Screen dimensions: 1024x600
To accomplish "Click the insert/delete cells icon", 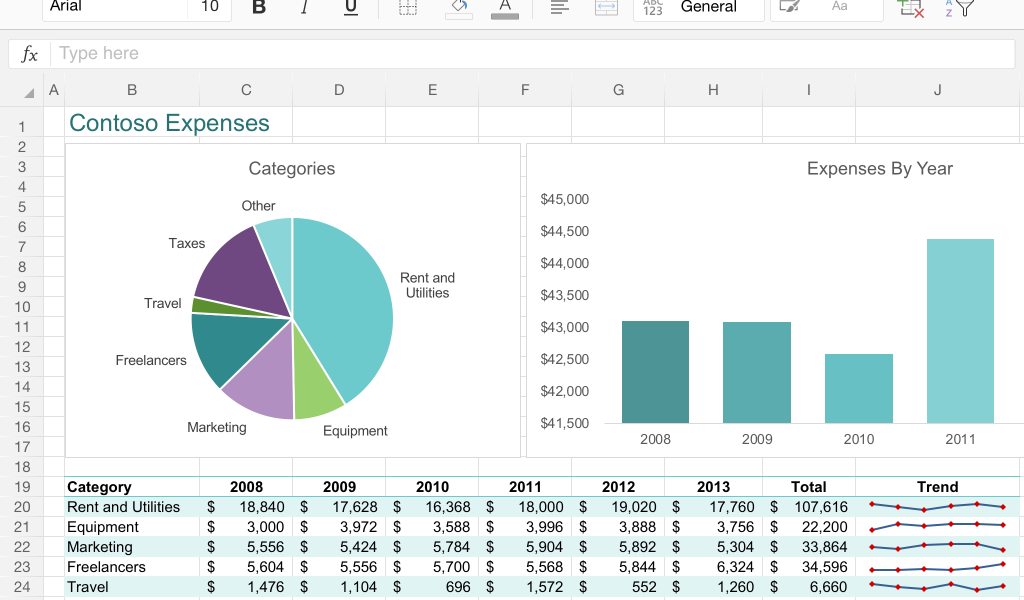I will [910, 8].
